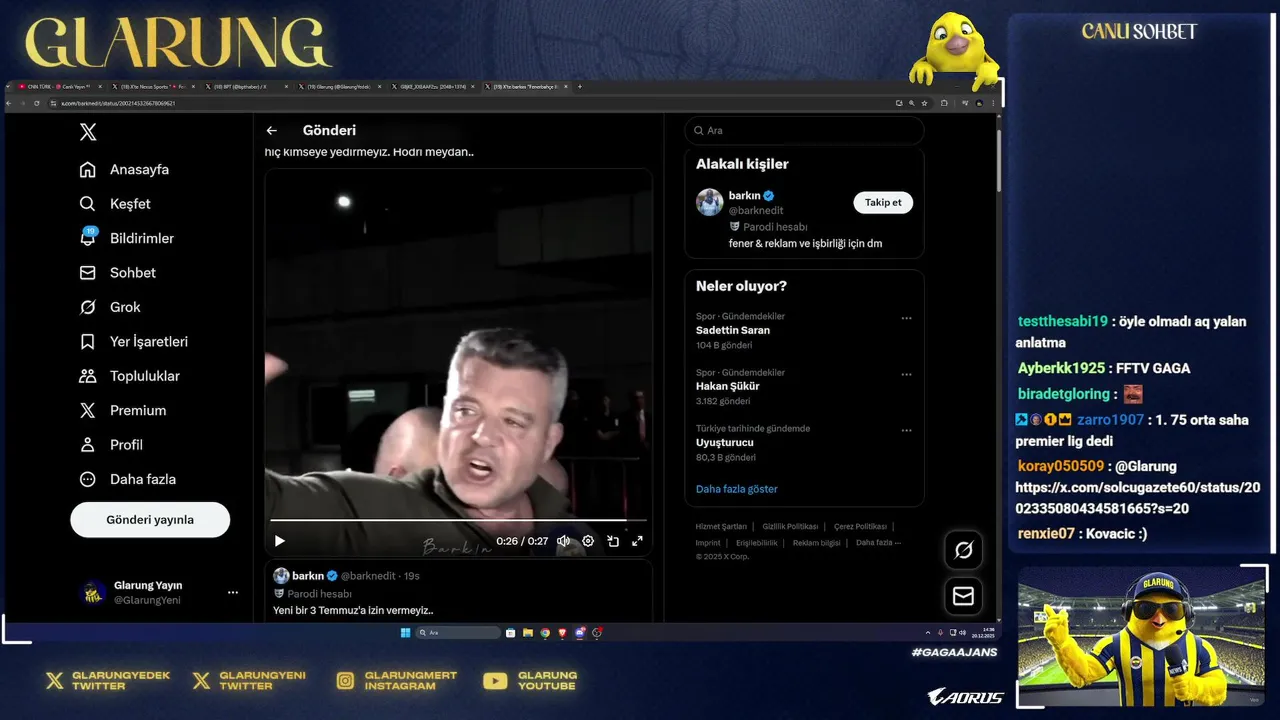The width and height of the screenshot is (1280, 720).
Task: Open Brave browser from the taskbar
Action: tap(562, 633)
